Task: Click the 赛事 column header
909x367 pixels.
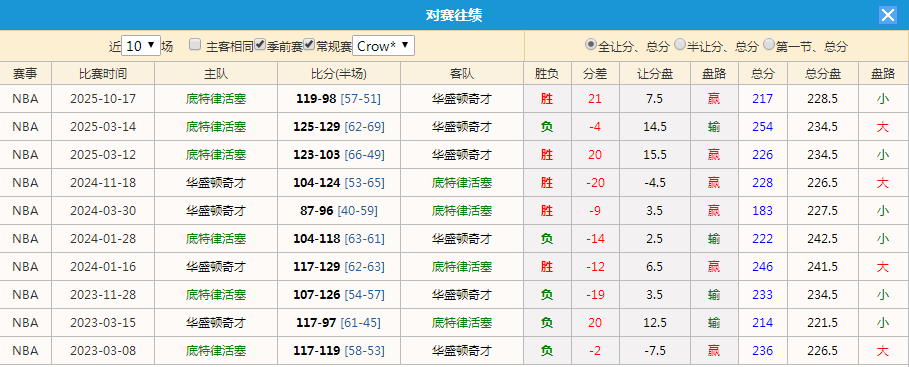Action: pyautogui.click(x=26, y=74)
